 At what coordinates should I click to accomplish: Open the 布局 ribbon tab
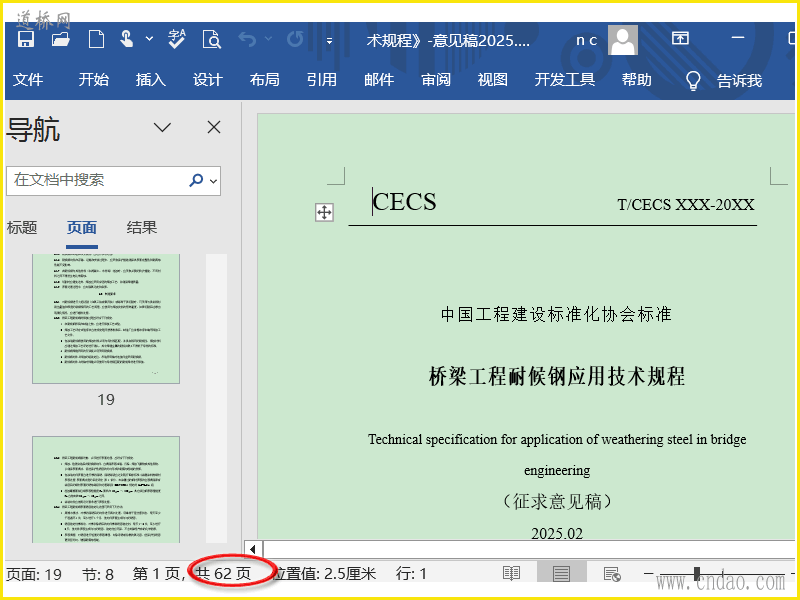(264, 80)
